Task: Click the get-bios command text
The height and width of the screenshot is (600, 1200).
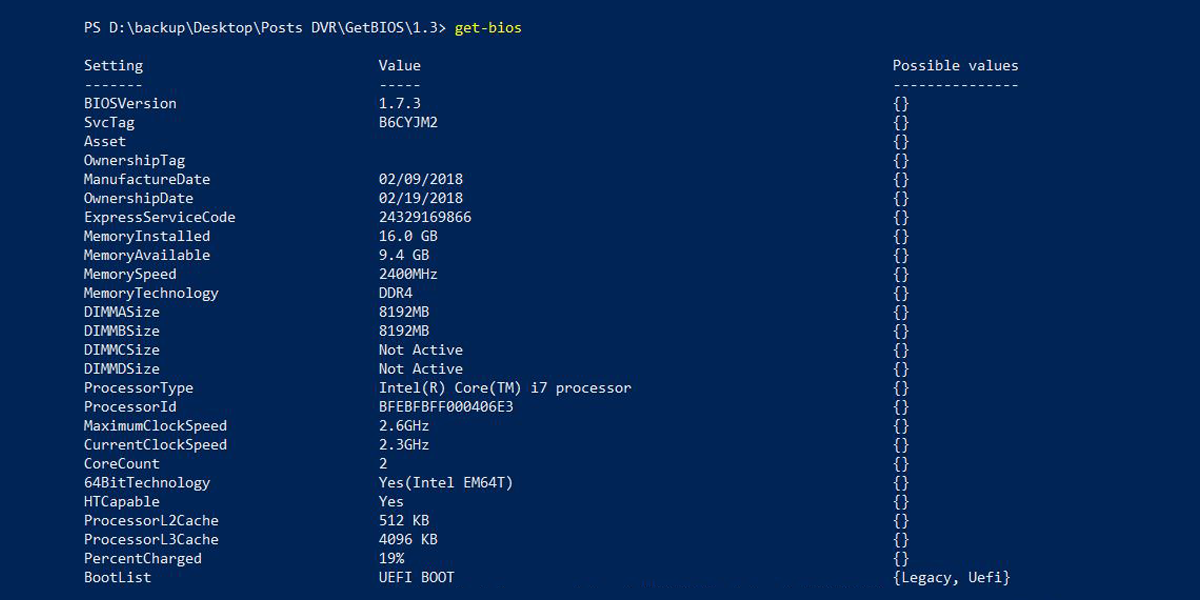Action: click(x=488, y=28)
